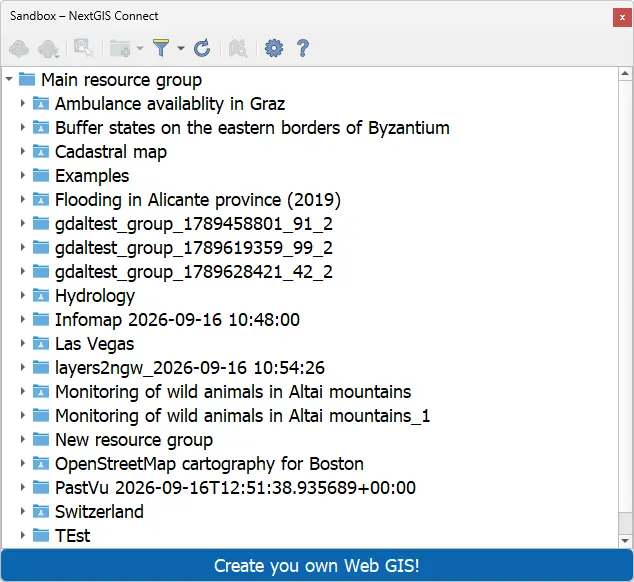Refresh the resource tree

point(202,48)
